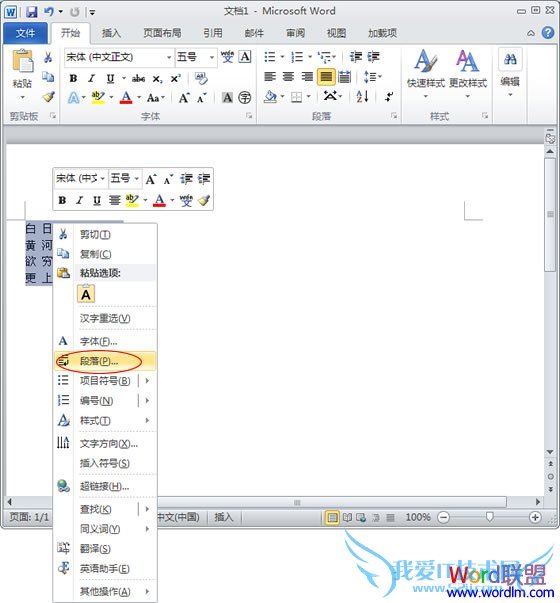Viewport: 560px width, 603px height.
Task: Click the Phonetic Guide wén icon in ribbon
Action: [227, 57]
